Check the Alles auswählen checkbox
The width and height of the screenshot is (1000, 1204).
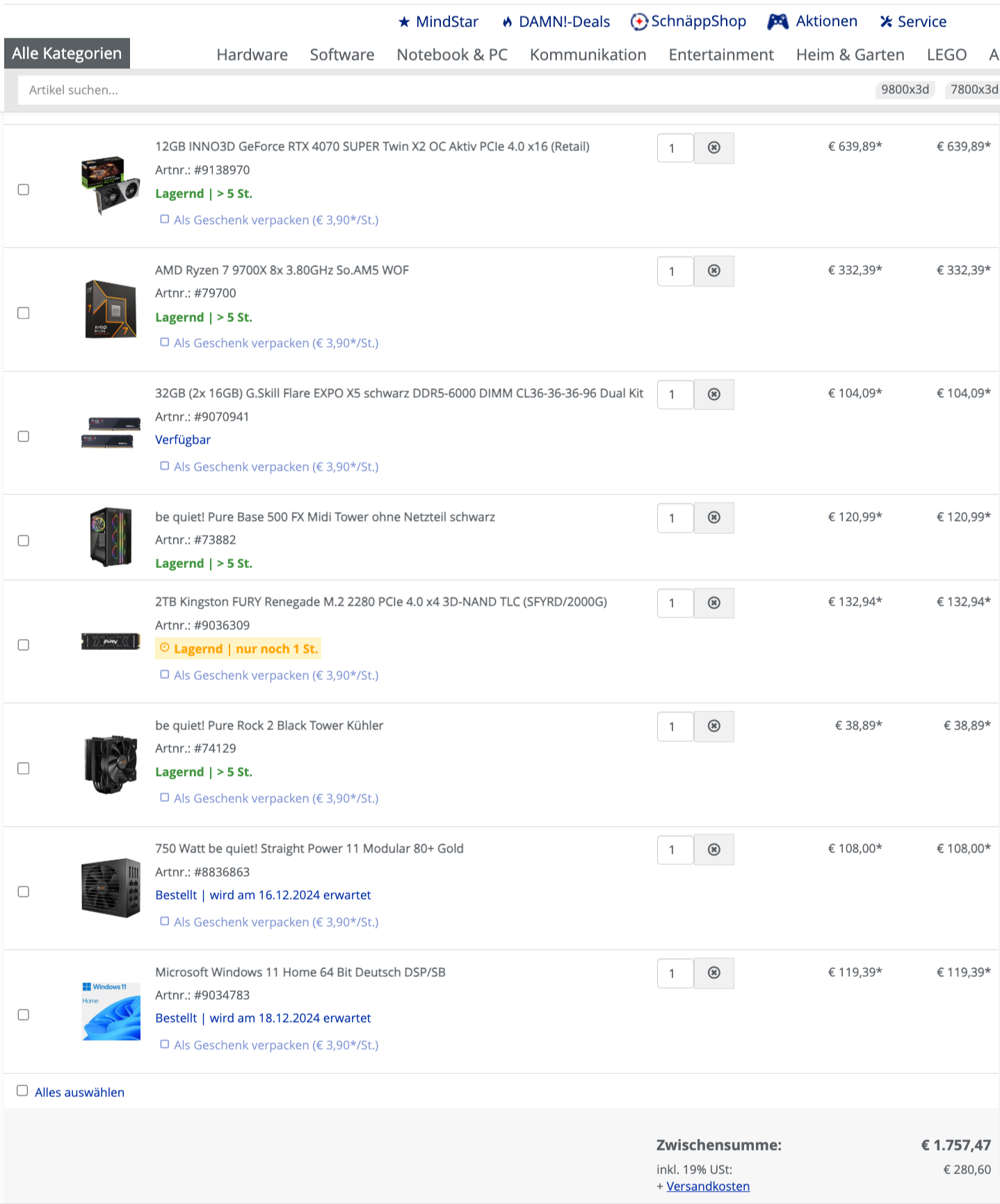point(22,1091)
